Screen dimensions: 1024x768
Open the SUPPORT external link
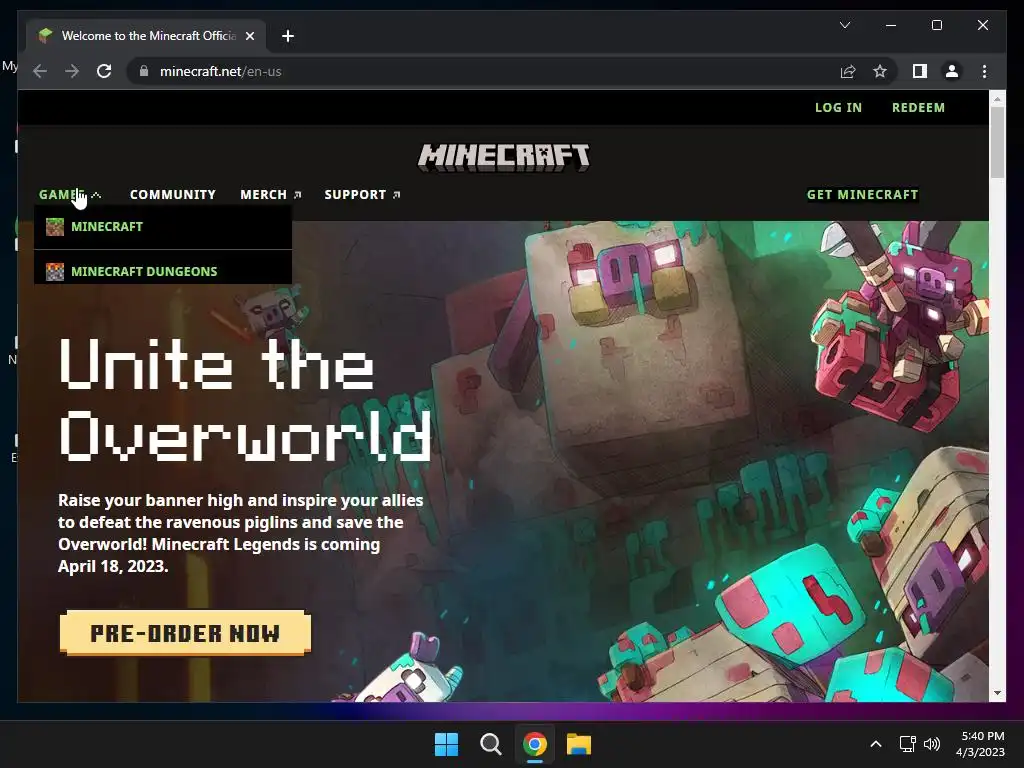click(x=362, y=195)
